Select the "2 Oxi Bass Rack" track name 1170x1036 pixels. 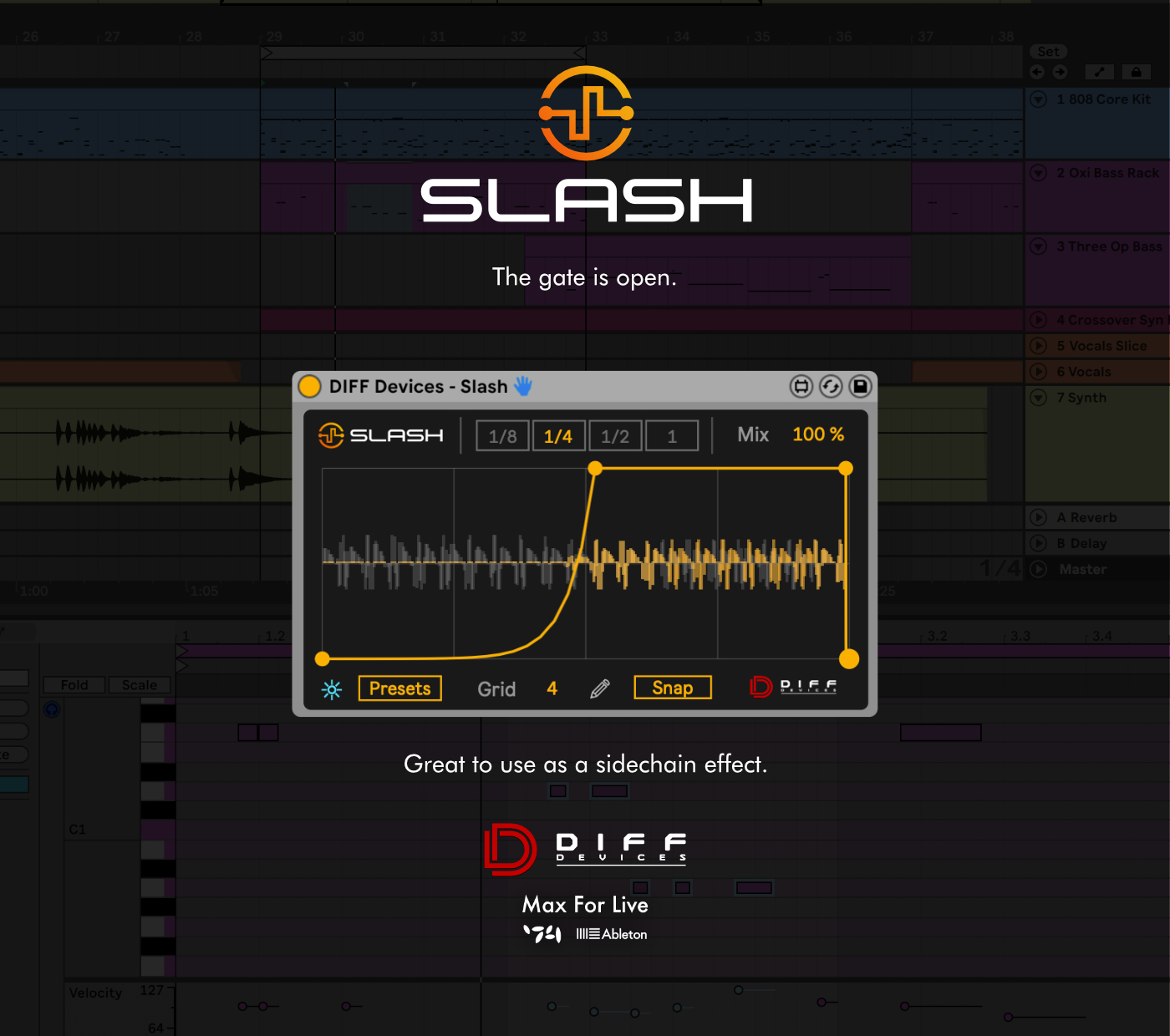pyautogui.click(x=1107, y=173)
